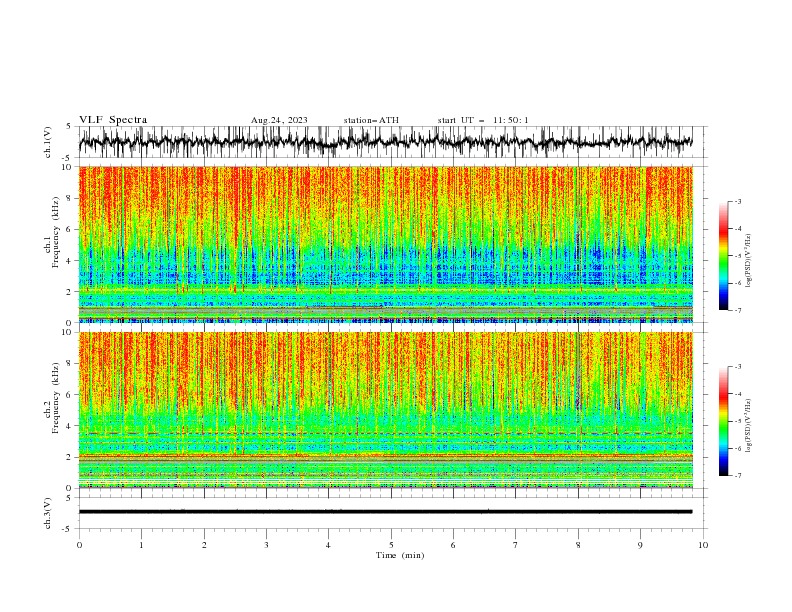792x612 pixels.
Task: Click the "Time (min)" x-axis label
Action: (x=400, y=555)
